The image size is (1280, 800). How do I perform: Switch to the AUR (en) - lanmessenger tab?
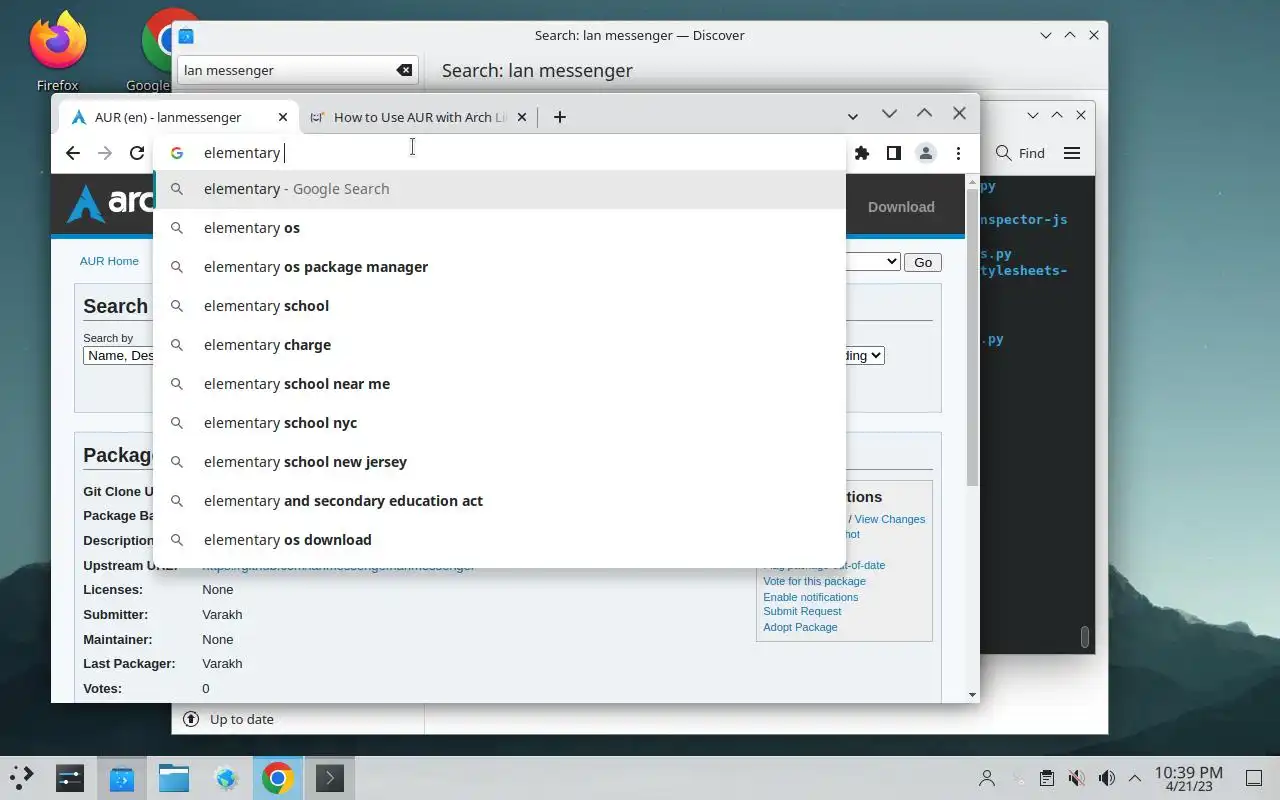point(180,117)
